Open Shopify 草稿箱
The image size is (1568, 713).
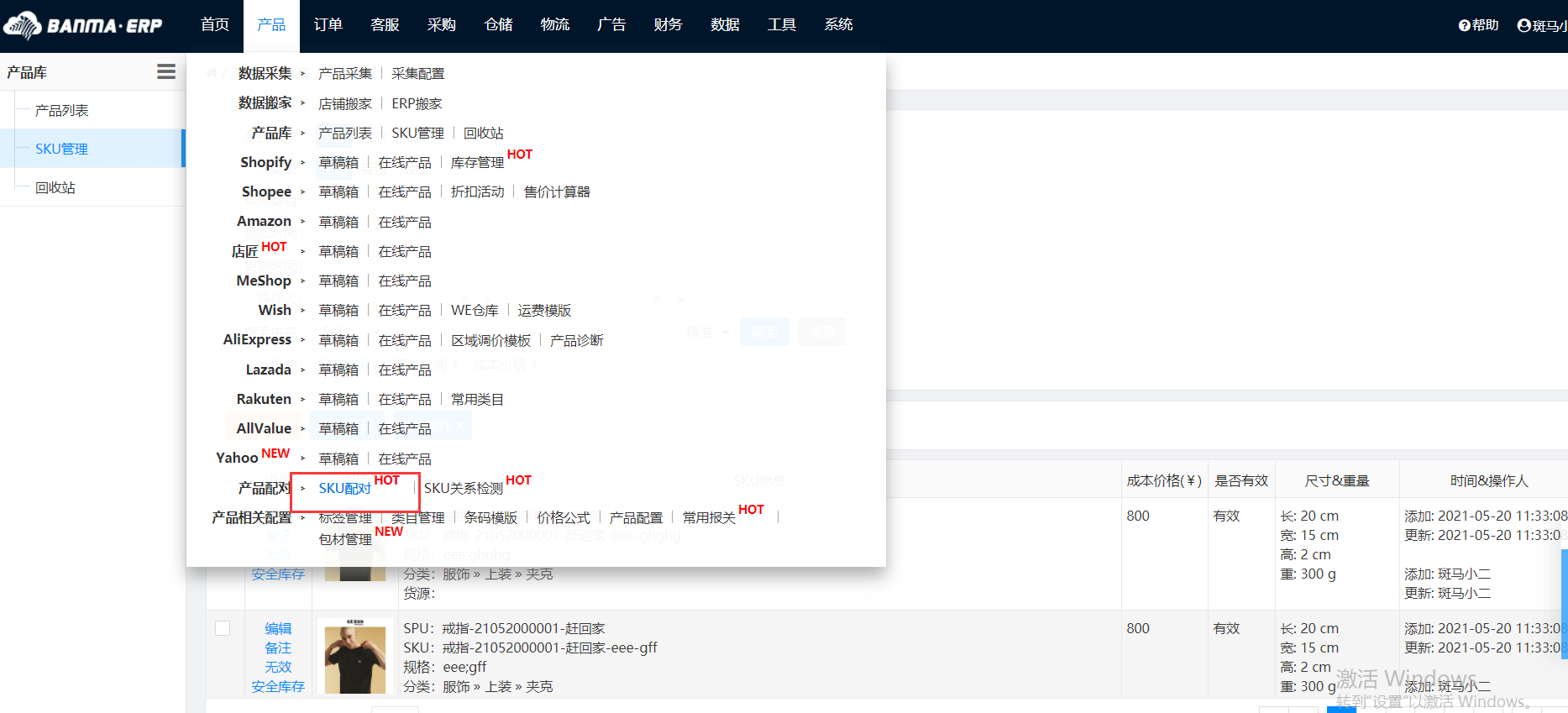pos(338,162)
